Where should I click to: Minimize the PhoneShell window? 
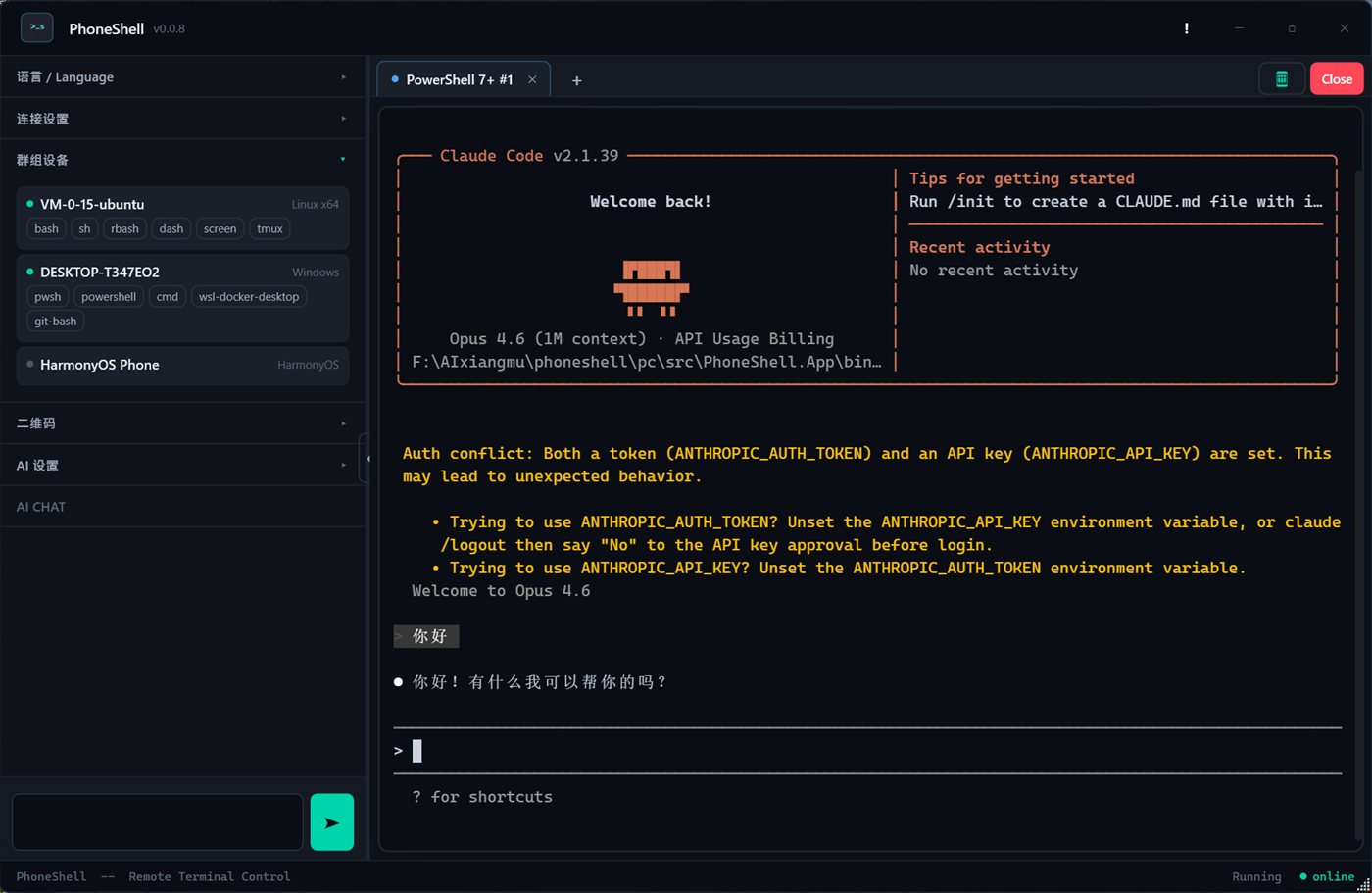point(1239,28)
